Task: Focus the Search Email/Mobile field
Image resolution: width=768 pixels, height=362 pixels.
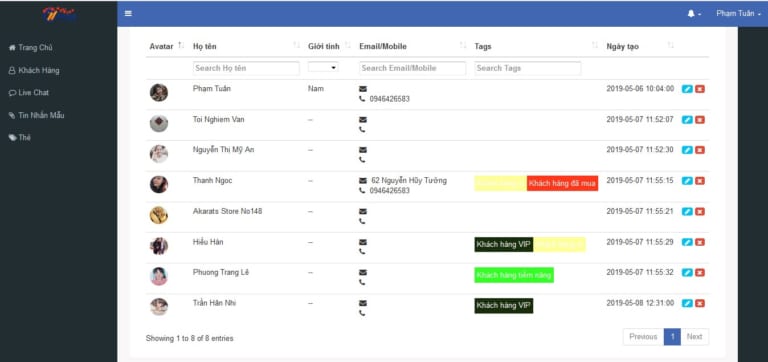Action: [x=412, y=68]
